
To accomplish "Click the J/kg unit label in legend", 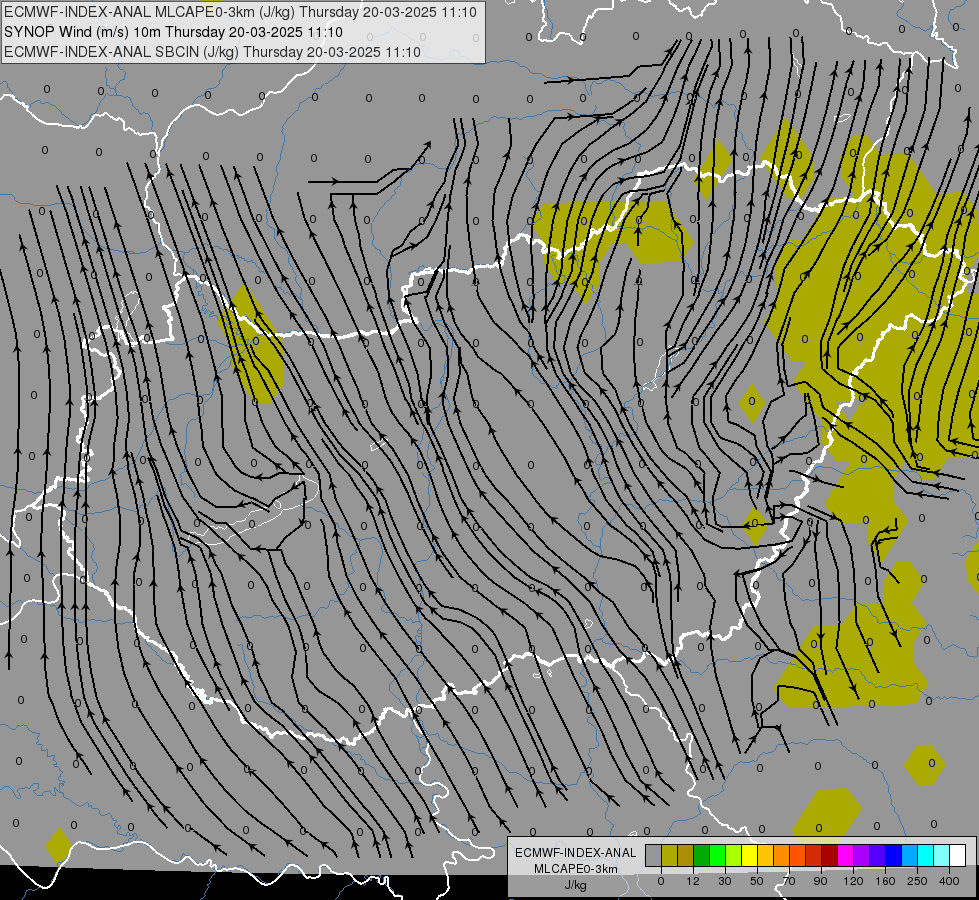I will [x=576, y=884].
